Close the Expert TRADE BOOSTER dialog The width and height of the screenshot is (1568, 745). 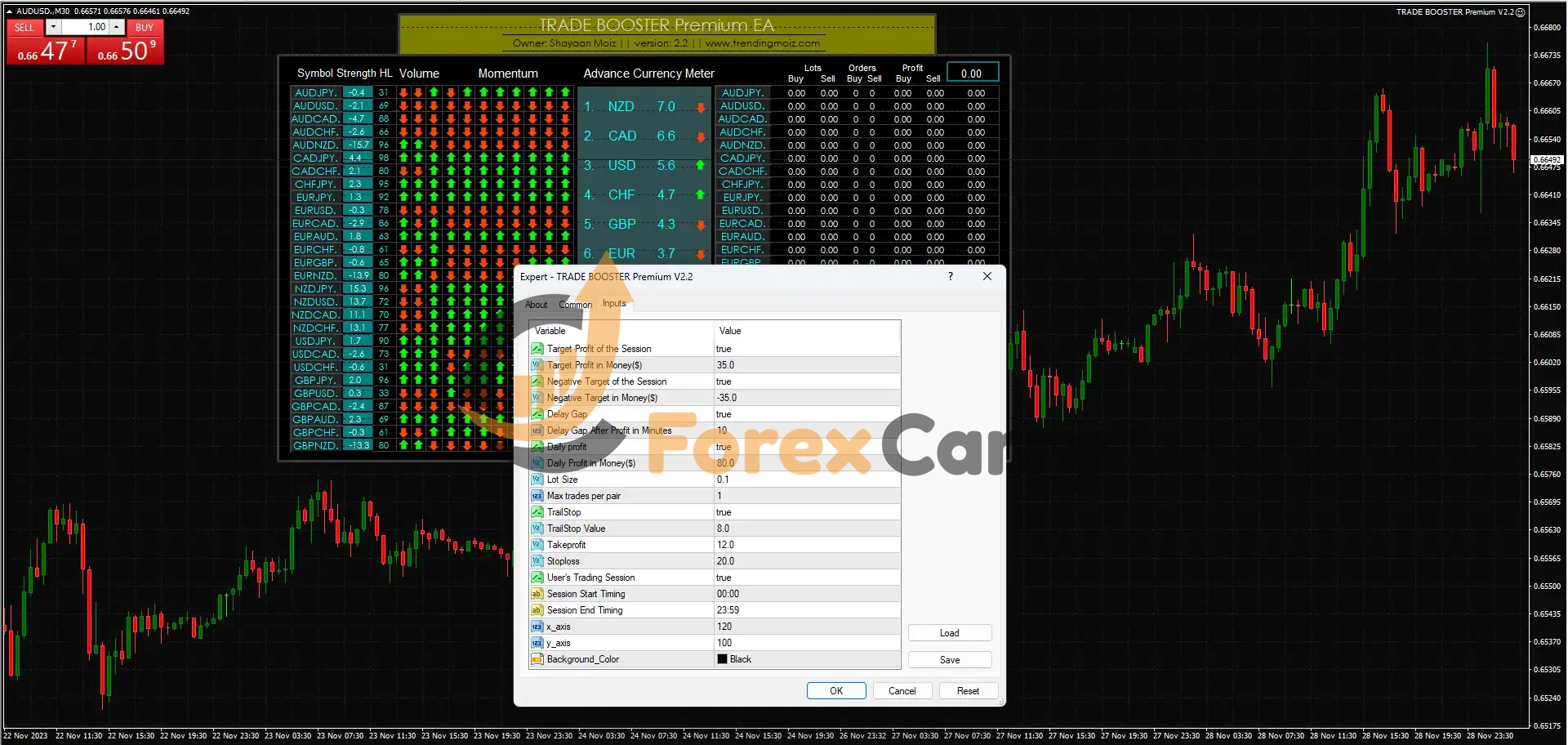coord(987,276)
